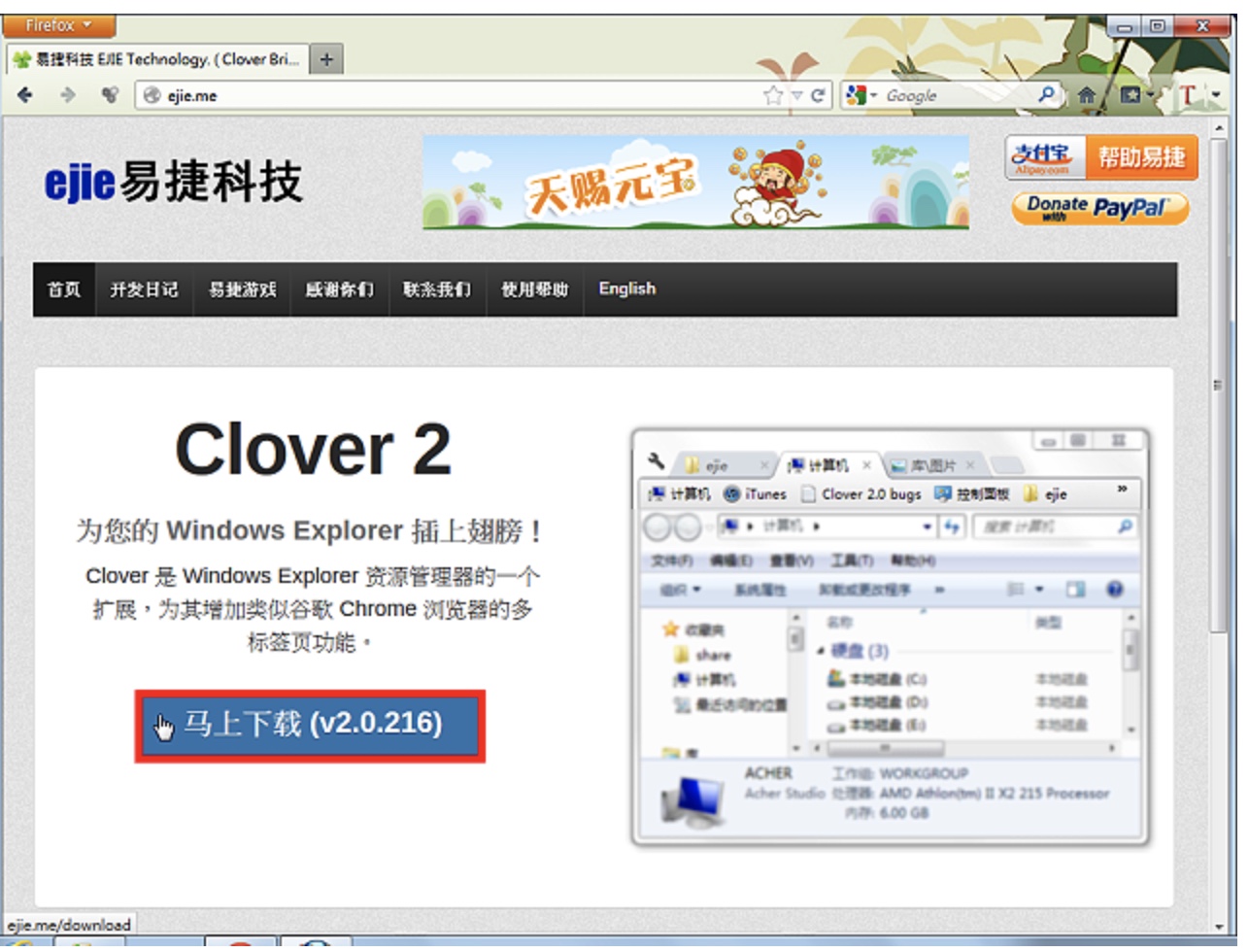This screenshot has width=1249, height=952.
Task: Open the 天赐元宝 banner advertisement
Action: (x=695, y=182)
